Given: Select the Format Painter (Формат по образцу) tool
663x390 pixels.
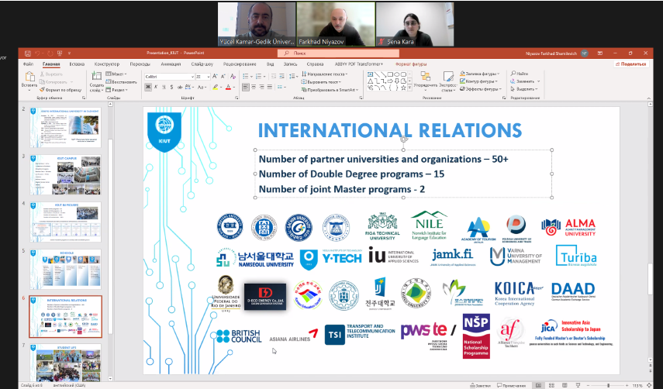Looking at the screenshot, I should [x=60, y=90].
